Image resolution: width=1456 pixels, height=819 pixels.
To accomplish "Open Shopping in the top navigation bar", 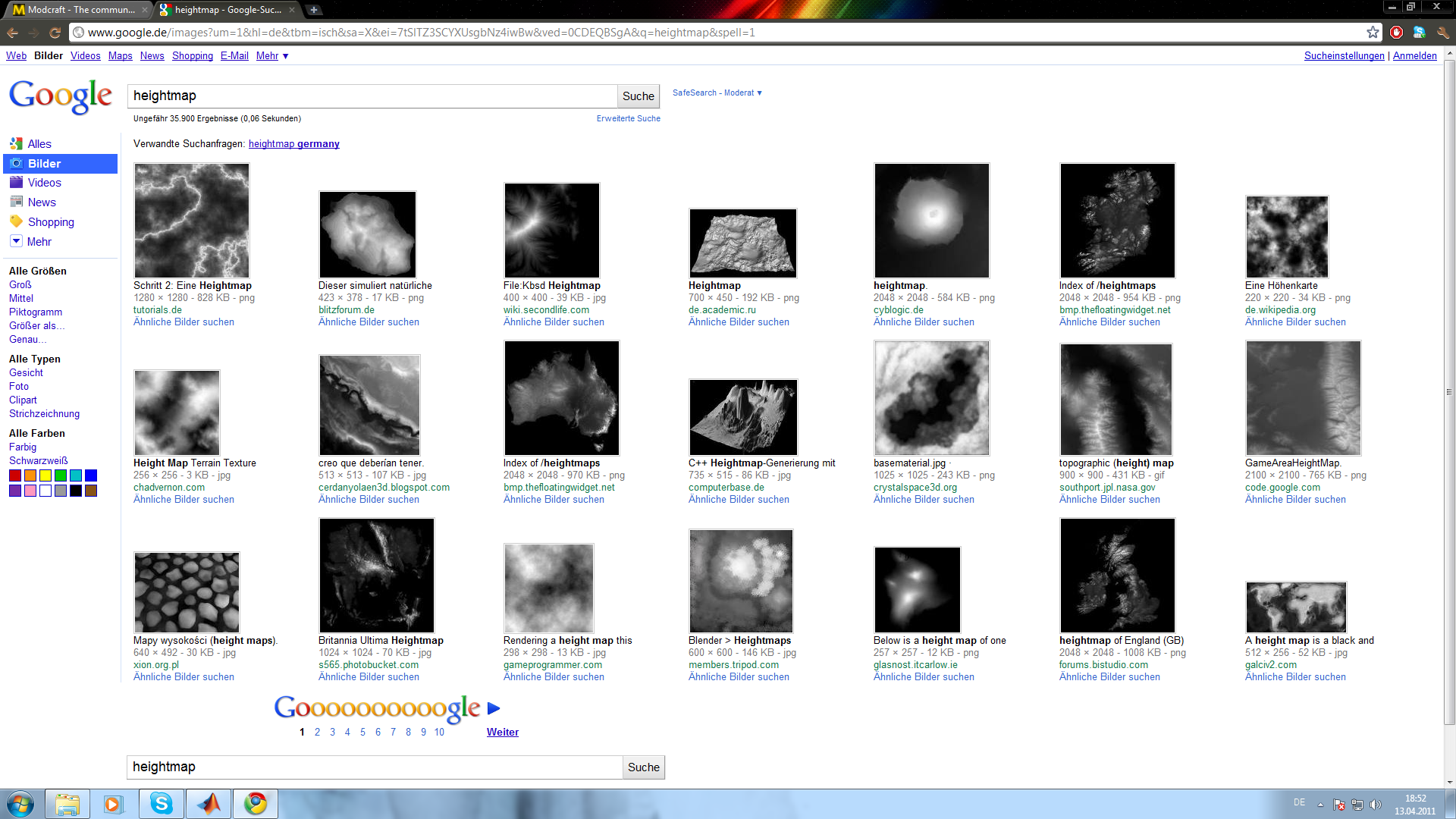I will coord(193,55).
